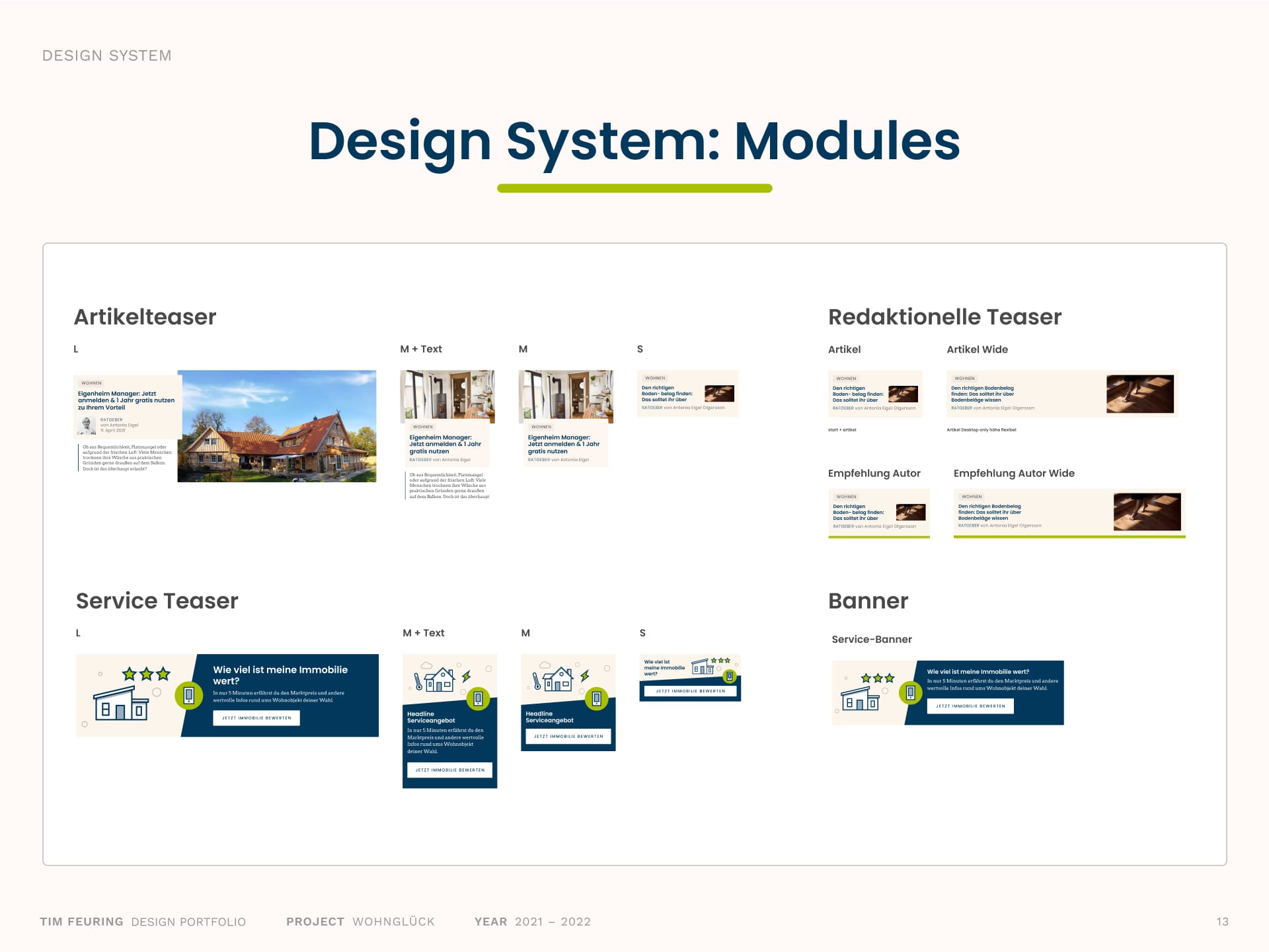The image size is (1269, 952).
Task: Click 'Jetzt Immobilie bewerten' in Service Teaser M card
Action: pyautogui.click(x=568, y=736)
